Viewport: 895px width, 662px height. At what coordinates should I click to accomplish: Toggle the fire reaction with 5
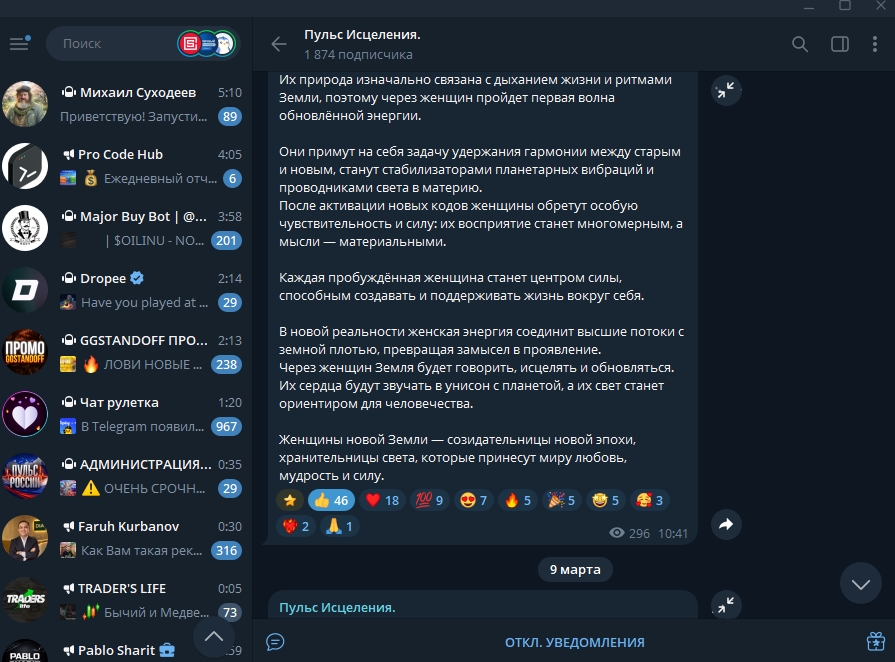518,500
